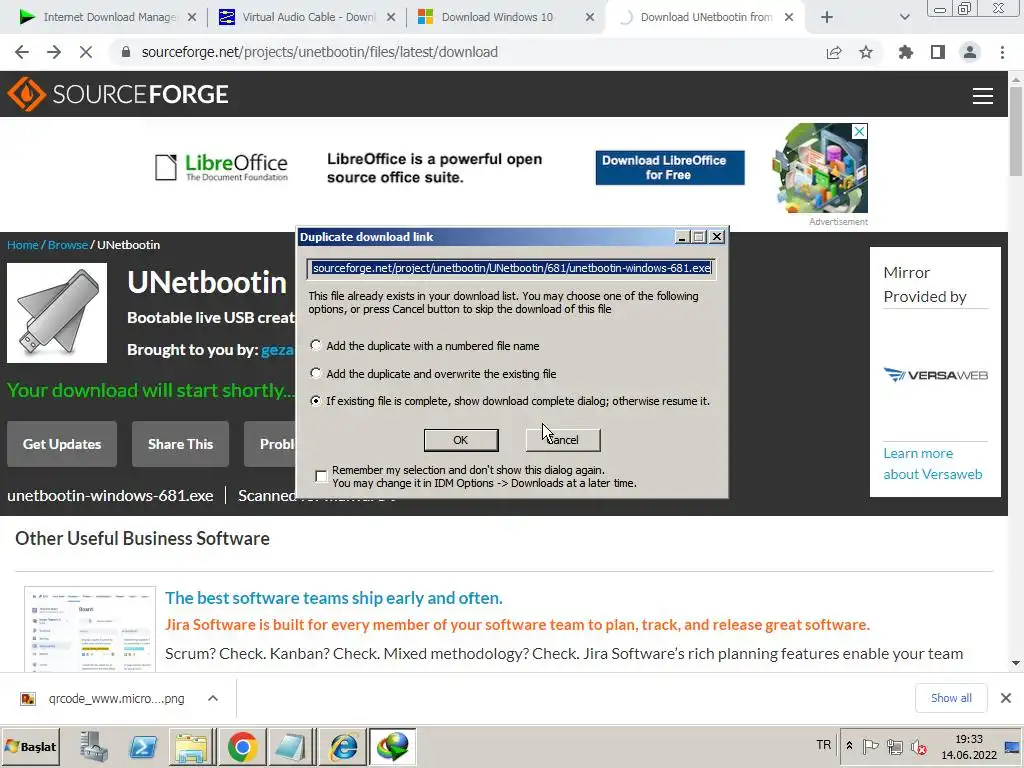This screenshot has width=1024, height=768.
Task: Close the downloads bar
Action: point(1006,698)
